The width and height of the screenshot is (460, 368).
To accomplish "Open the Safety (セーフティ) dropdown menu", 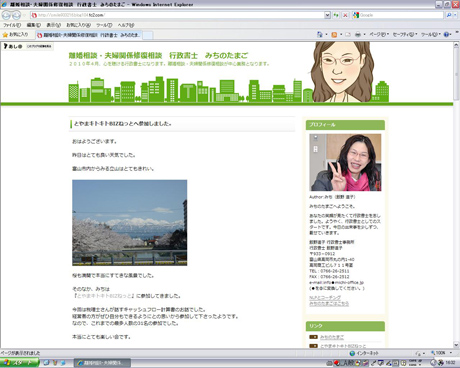I will click(x=405, y=34).
